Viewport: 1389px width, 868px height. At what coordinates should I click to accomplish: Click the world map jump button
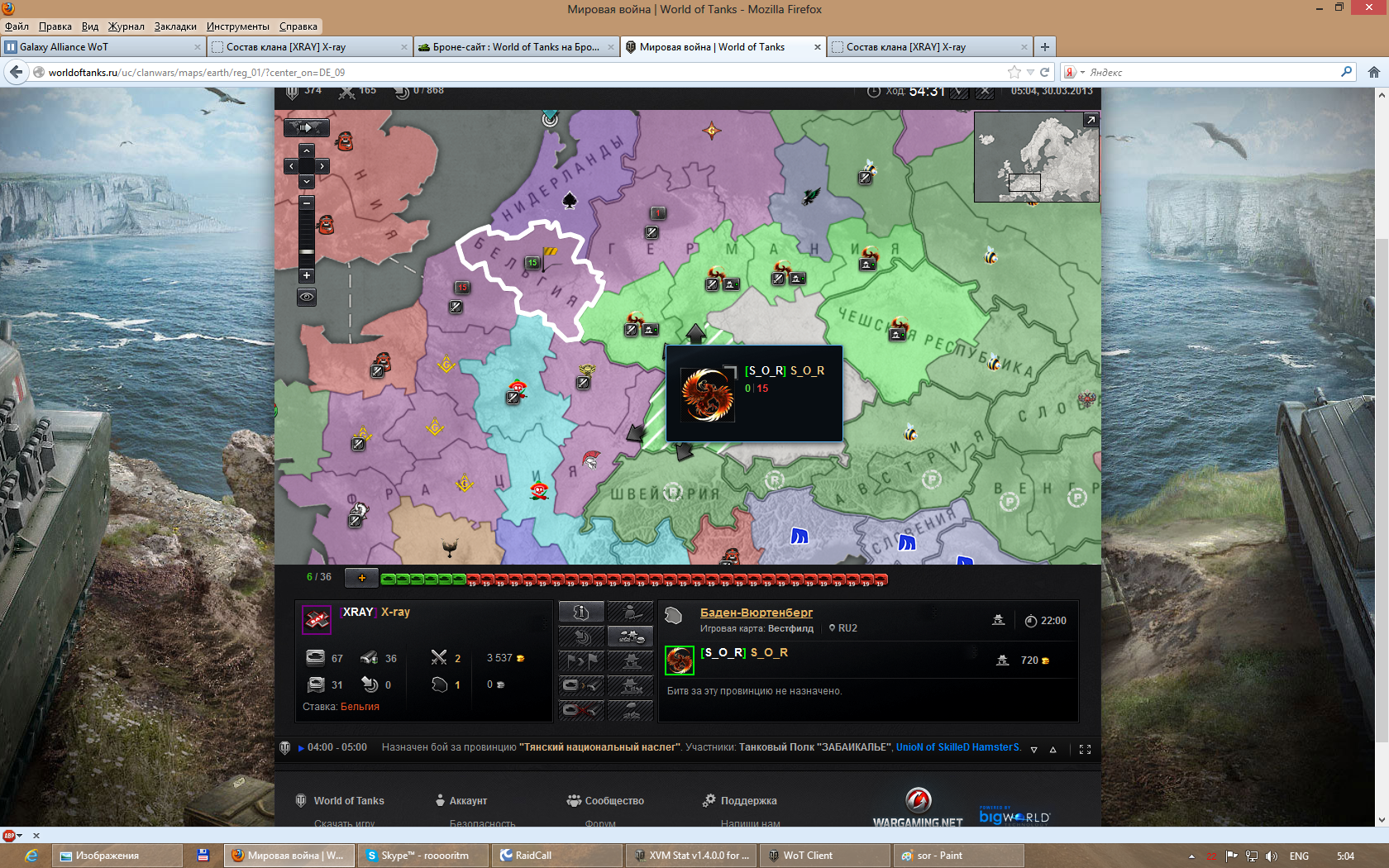307,127
